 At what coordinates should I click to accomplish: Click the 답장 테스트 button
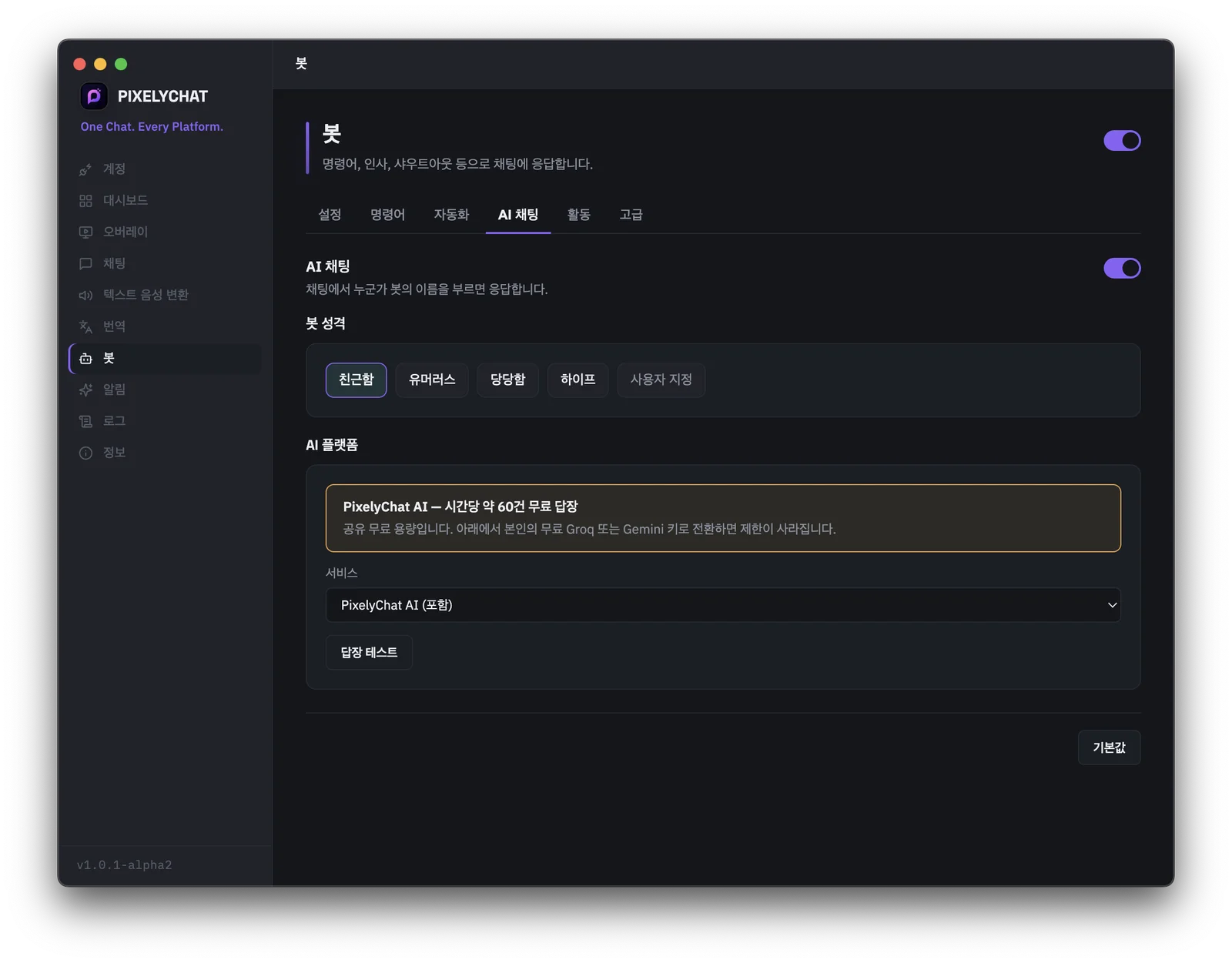pos(369,653)
